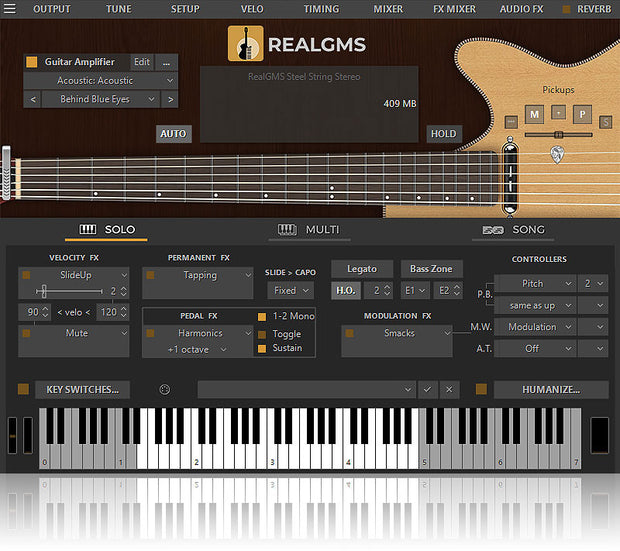Screen dimensions: 620x551
Task: Enable the Mute velocity FX
Action: 26,333
